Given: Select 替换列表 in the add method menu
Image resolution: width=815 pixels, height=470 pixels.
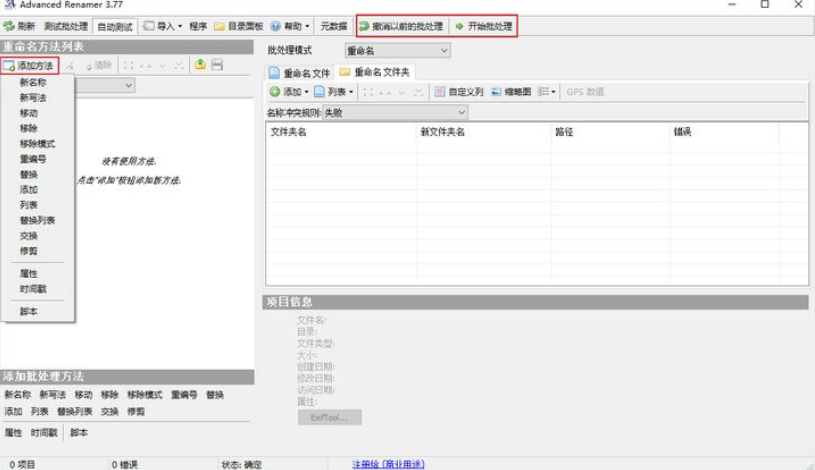Looking at the screenshot, I should tap(37, 220).
